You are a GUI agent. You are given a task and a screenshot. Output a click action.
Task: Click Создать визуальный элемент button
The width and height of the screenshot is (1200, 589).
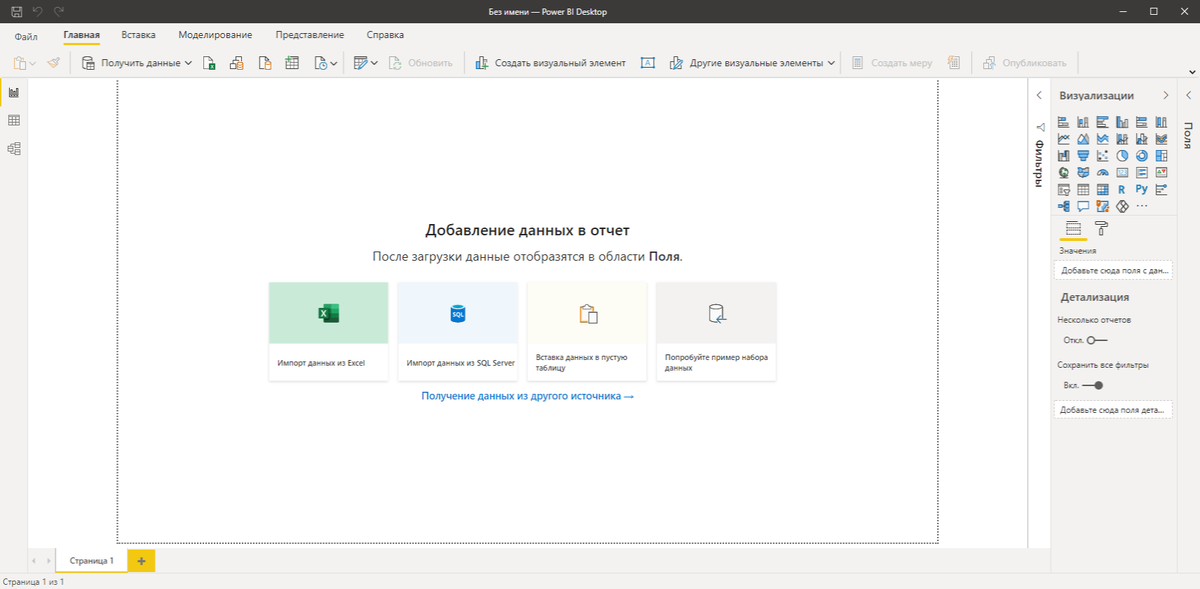click(550, 63)
